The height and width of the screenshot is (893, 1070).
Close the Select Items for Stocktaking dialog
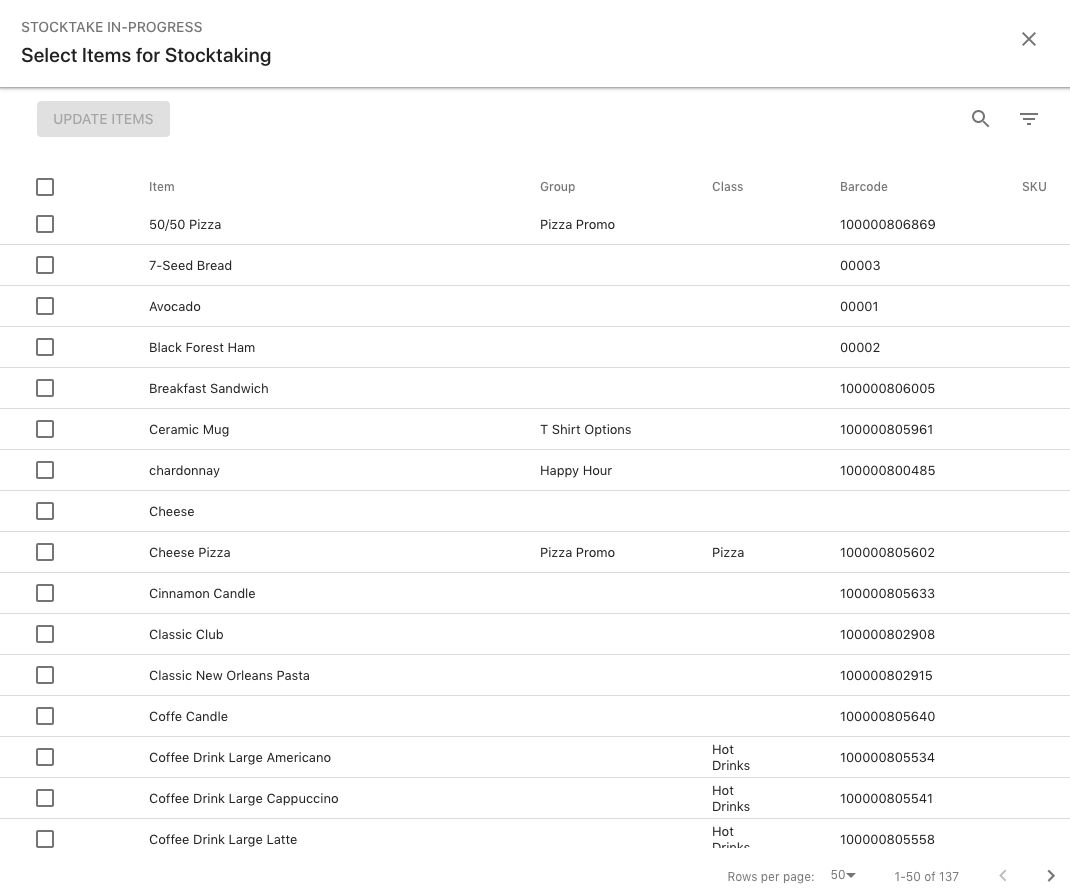1028,39
